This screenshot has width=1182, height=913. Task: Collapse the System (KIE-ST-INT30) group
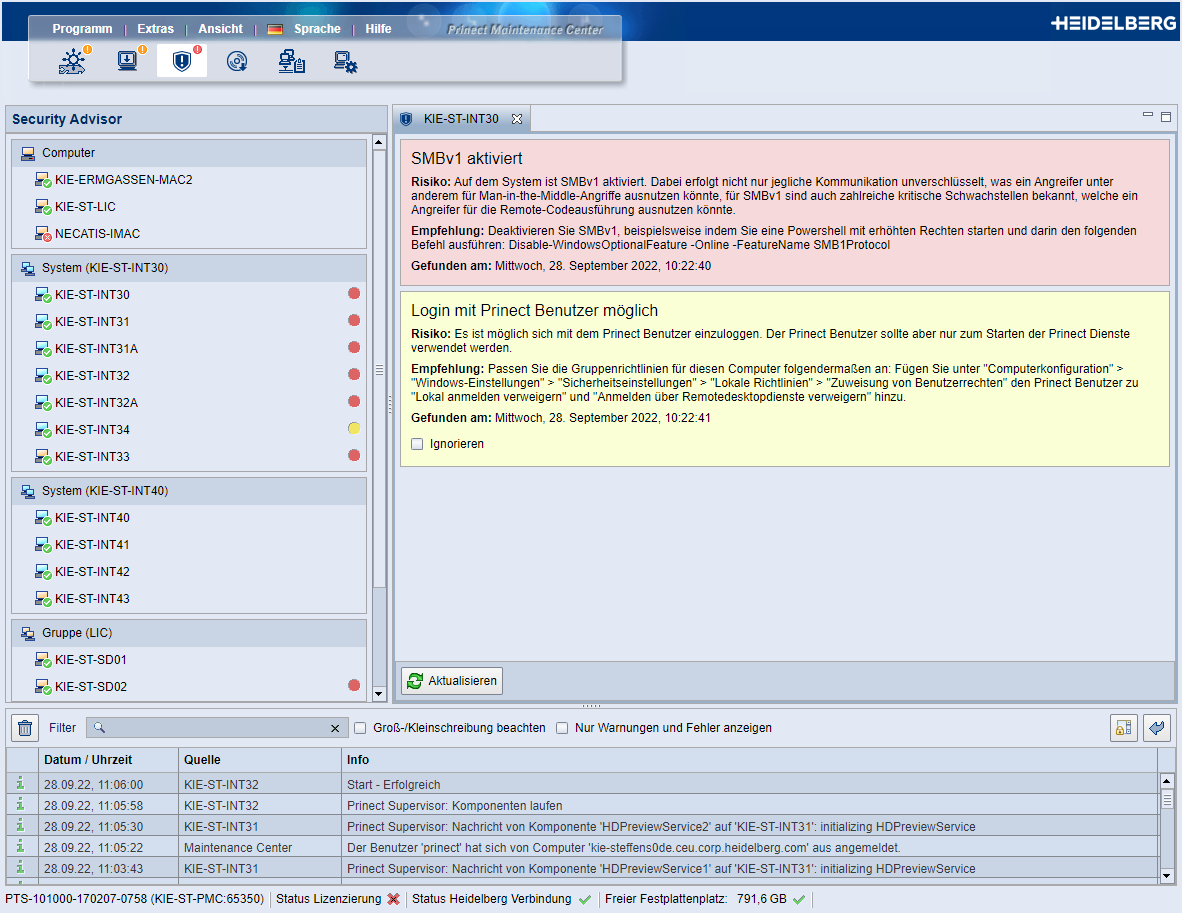[188, 268]
